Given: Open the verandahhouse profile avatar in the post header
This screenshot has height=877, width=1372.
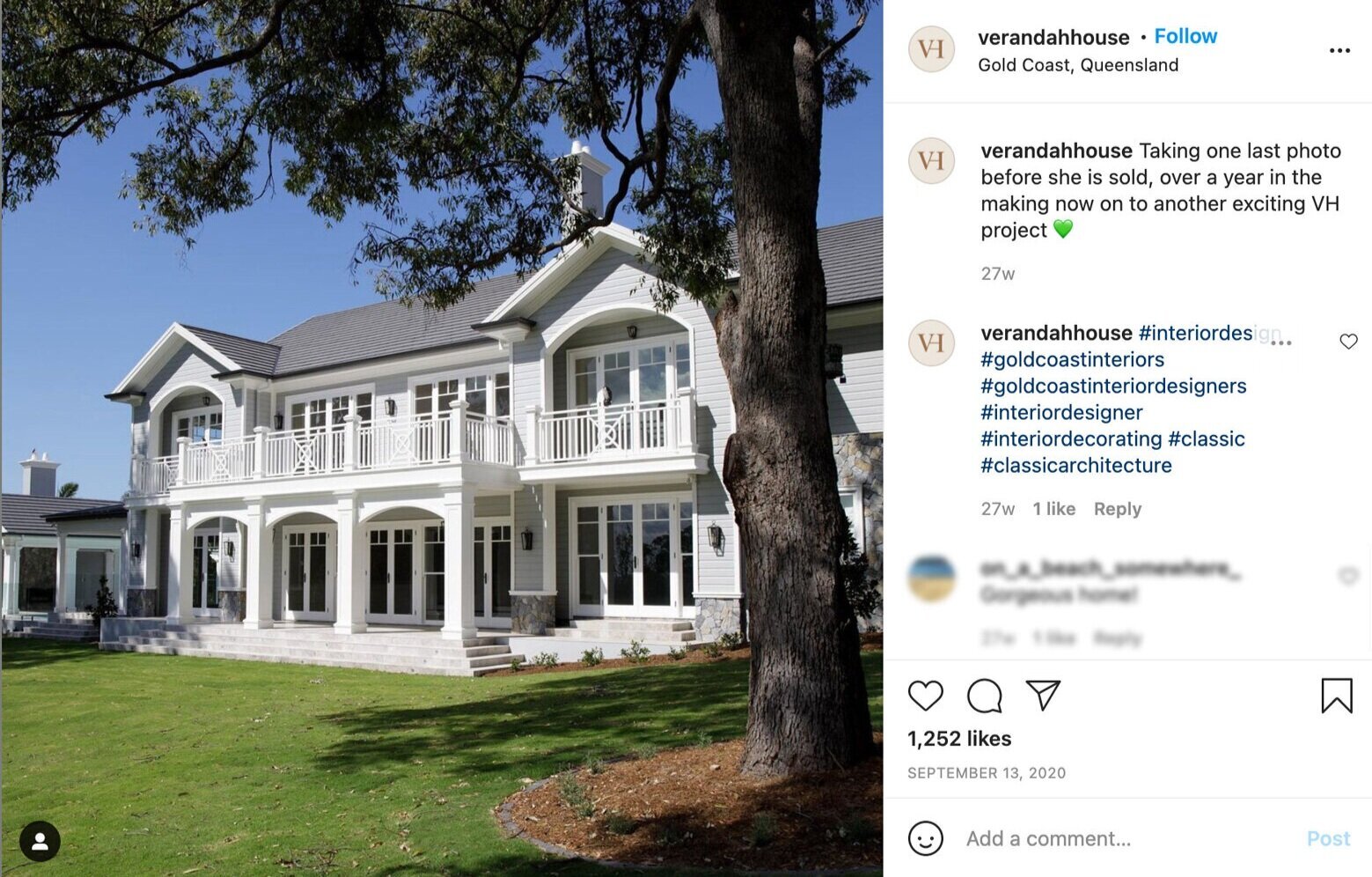Looking at the screenshot, I should (x=931, y=48).
